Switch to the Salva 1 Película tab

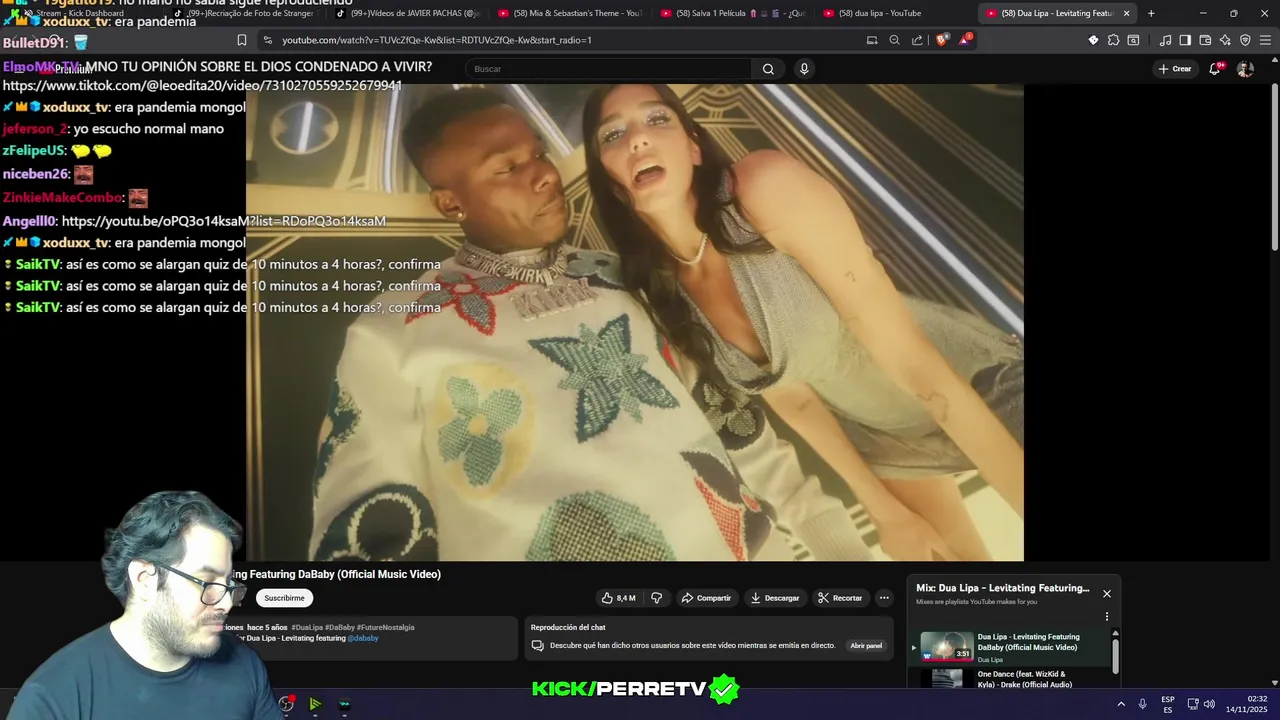click(x=735, y=13)
